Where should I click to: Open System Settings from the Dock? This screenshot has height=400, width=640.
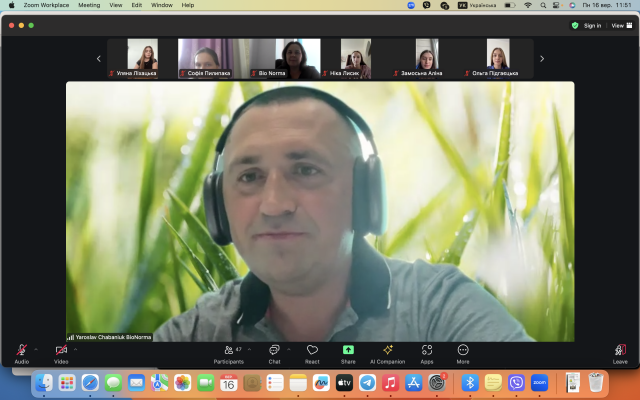(x=437, y=383)
